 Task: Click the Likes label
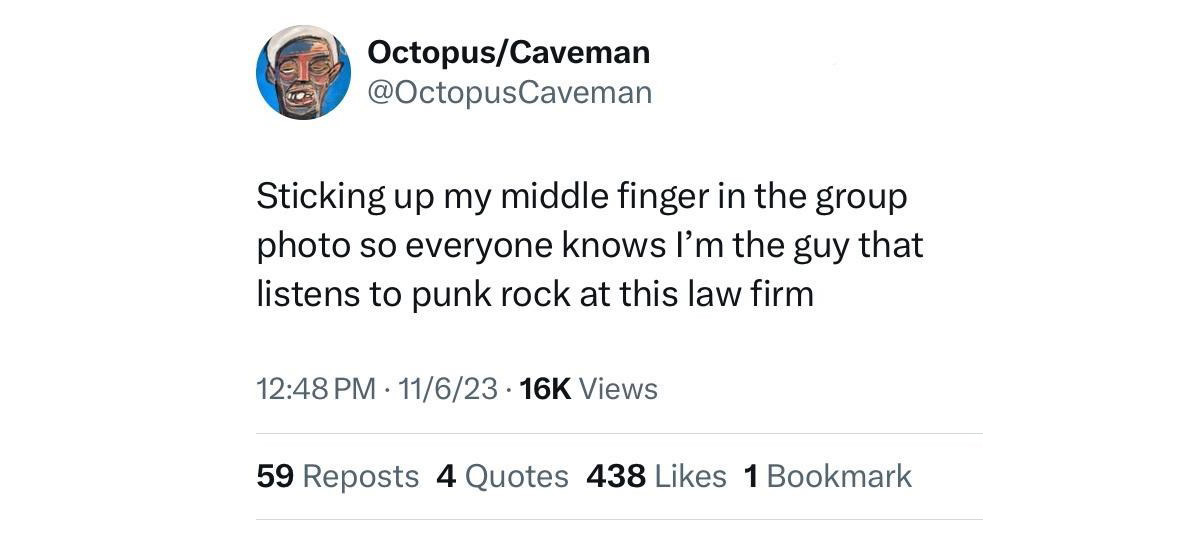point(690,476)
